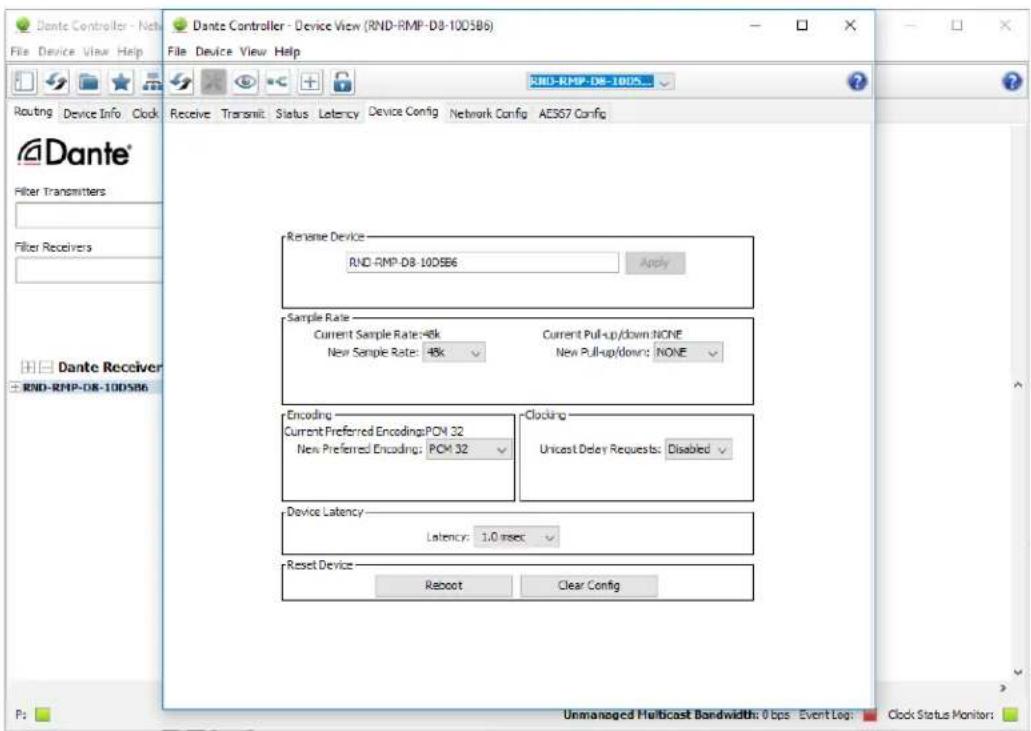The width and height of the screenshot is (1031, 731).
Task: Click the network hierarchy icon in Network View
Action: click(x=153, y=82)
